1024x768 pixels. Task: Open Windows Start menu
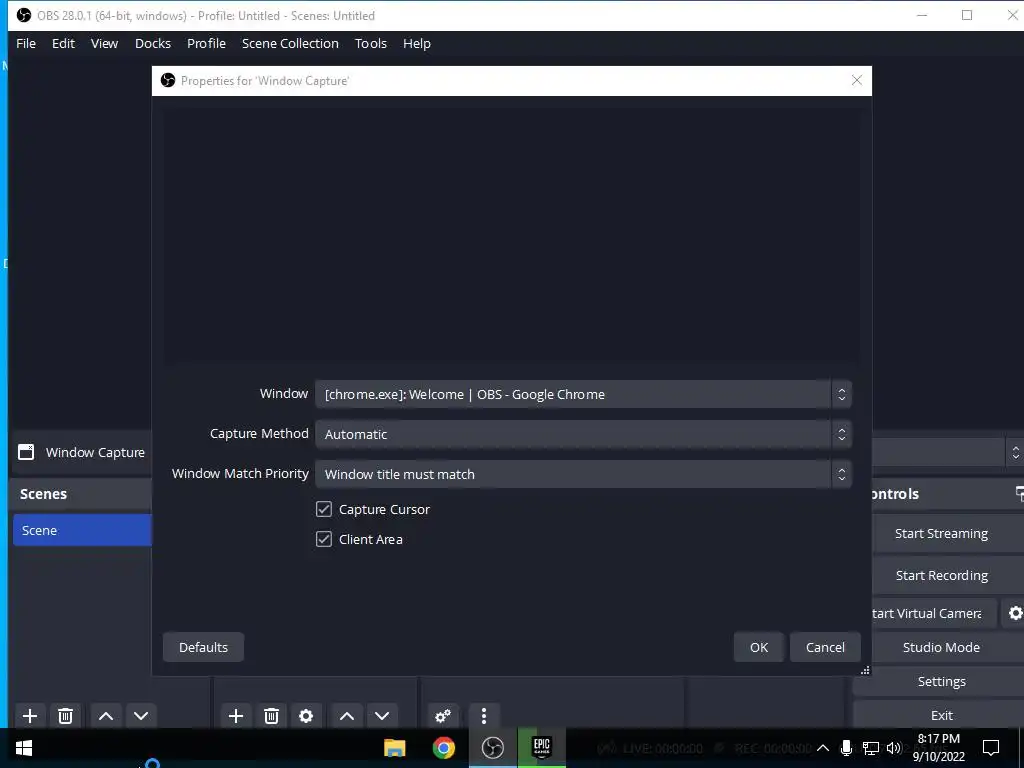click(x=24, y=748)
